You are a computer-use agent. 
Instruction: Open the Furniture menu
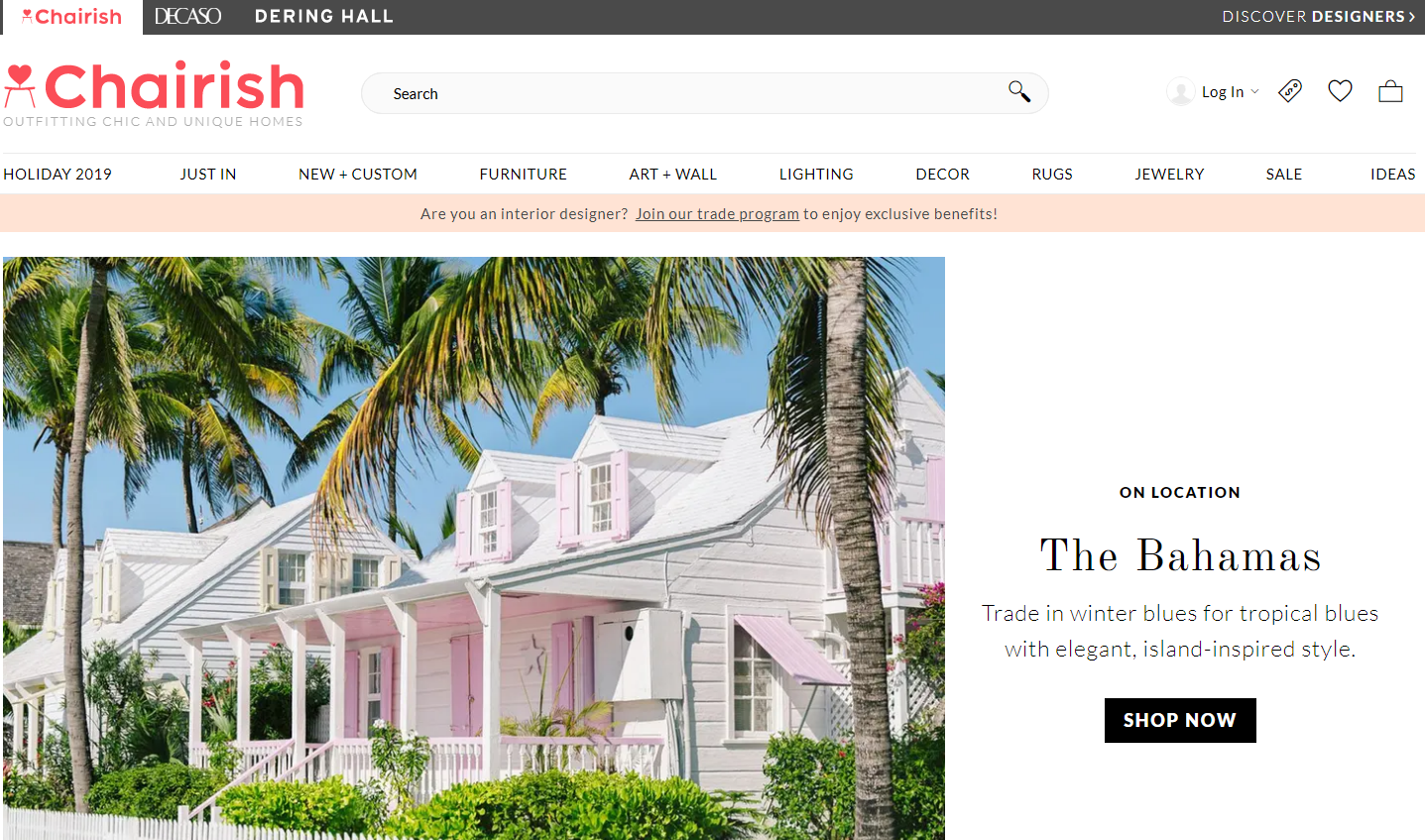(x=523, y=174)
